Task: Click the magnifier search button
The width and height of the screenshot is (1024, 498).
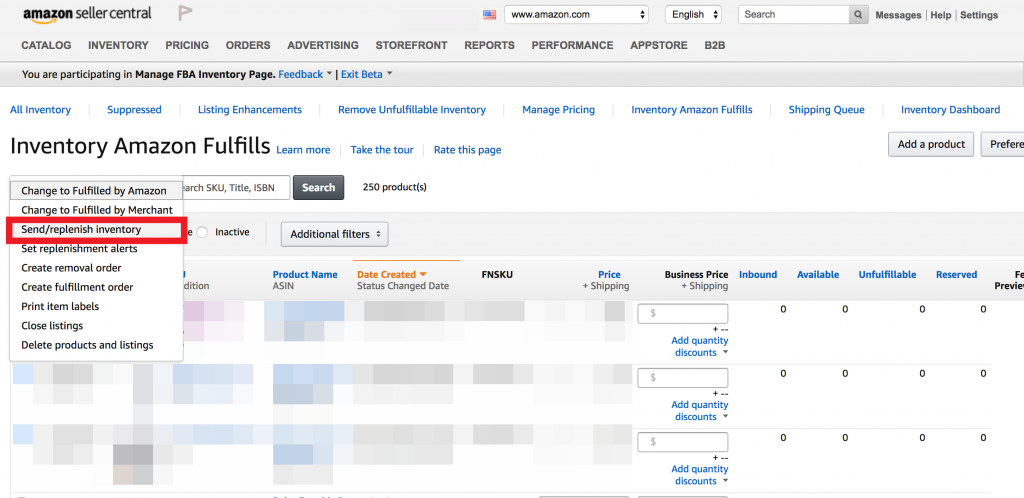Action: (x=859, y=14)
